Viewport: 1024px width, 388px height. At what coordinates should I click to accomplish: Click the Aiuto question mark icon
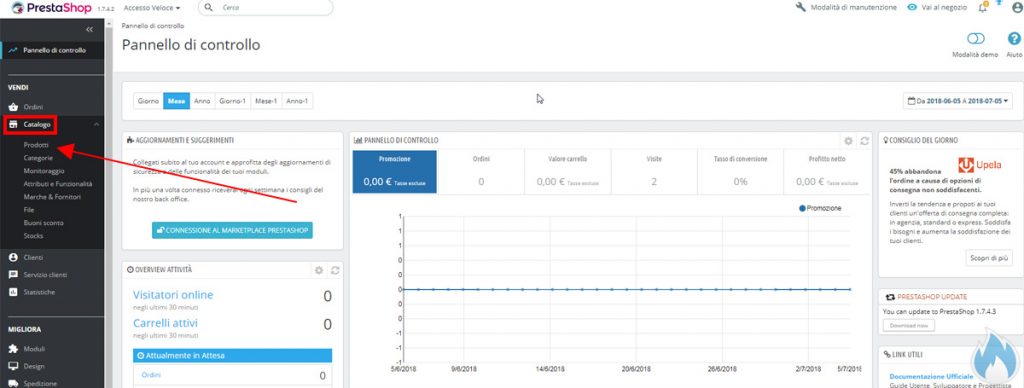point(1014,39)
